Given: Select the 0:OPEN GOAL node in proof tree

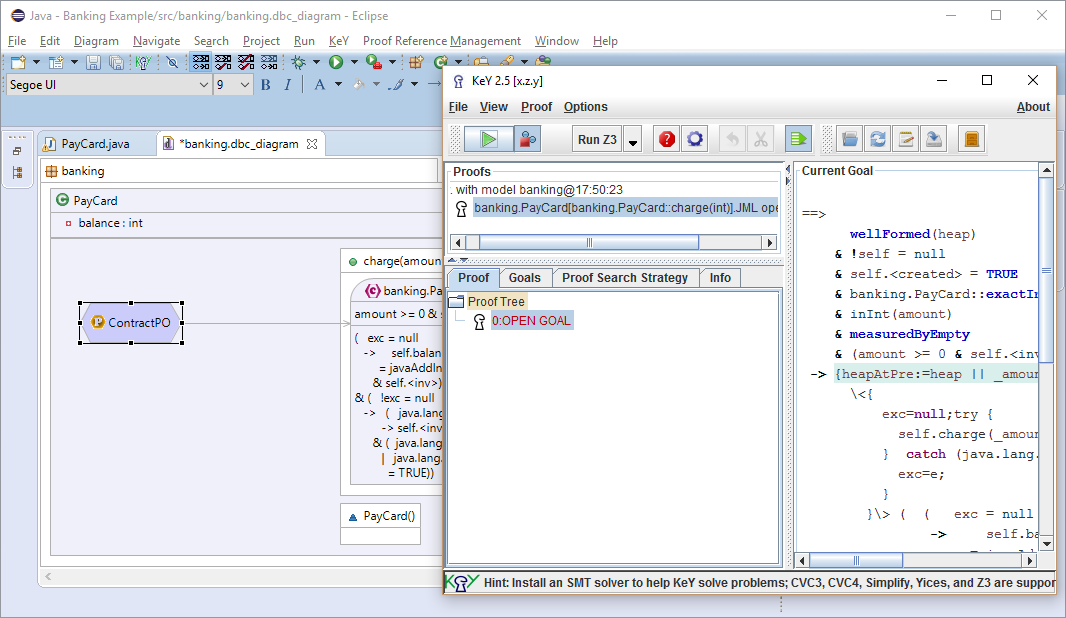Looking at the screenshot, I should coord(531,321).
